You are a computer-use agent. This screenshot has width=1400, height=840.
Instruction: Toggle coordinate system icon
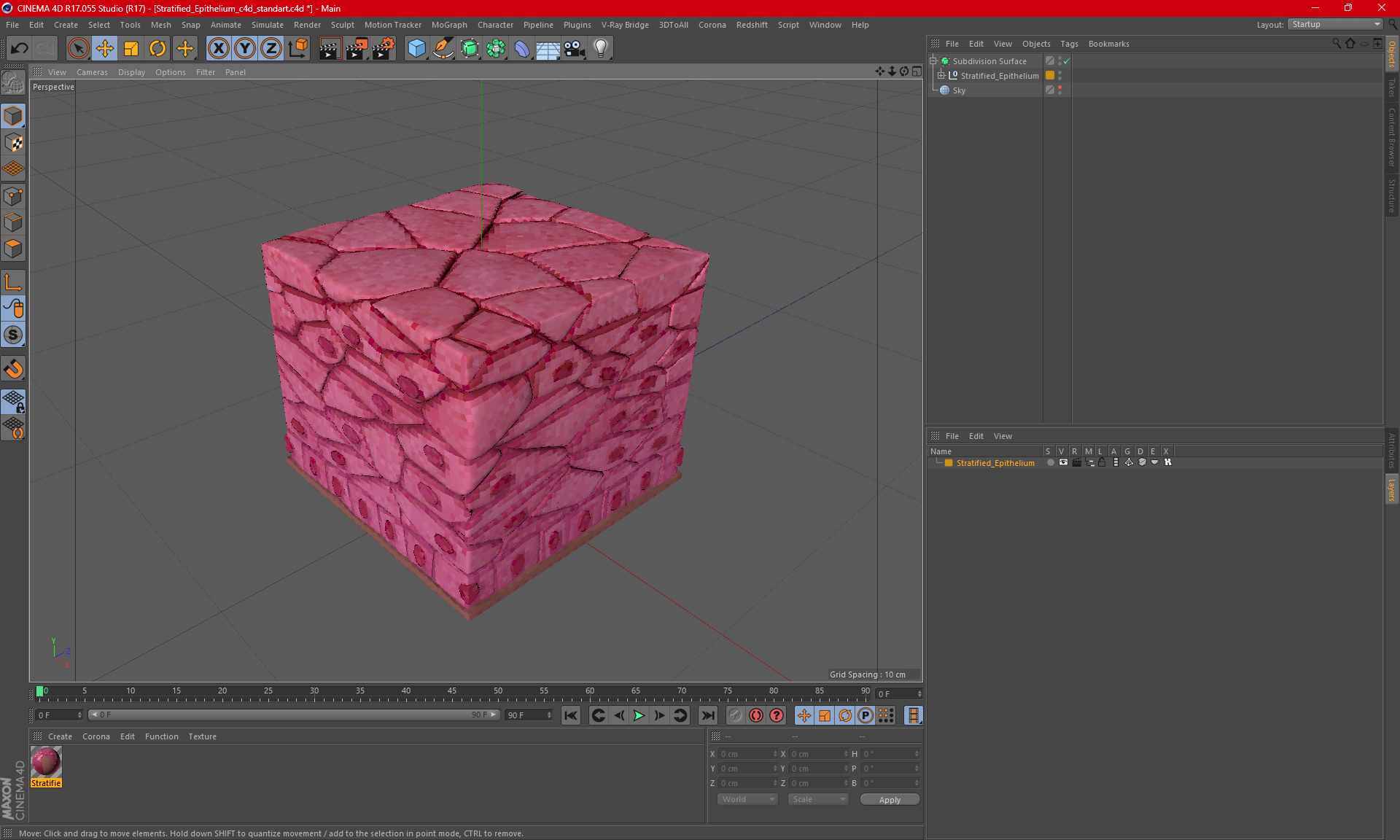pyautogui.click(x=298, y=49)
